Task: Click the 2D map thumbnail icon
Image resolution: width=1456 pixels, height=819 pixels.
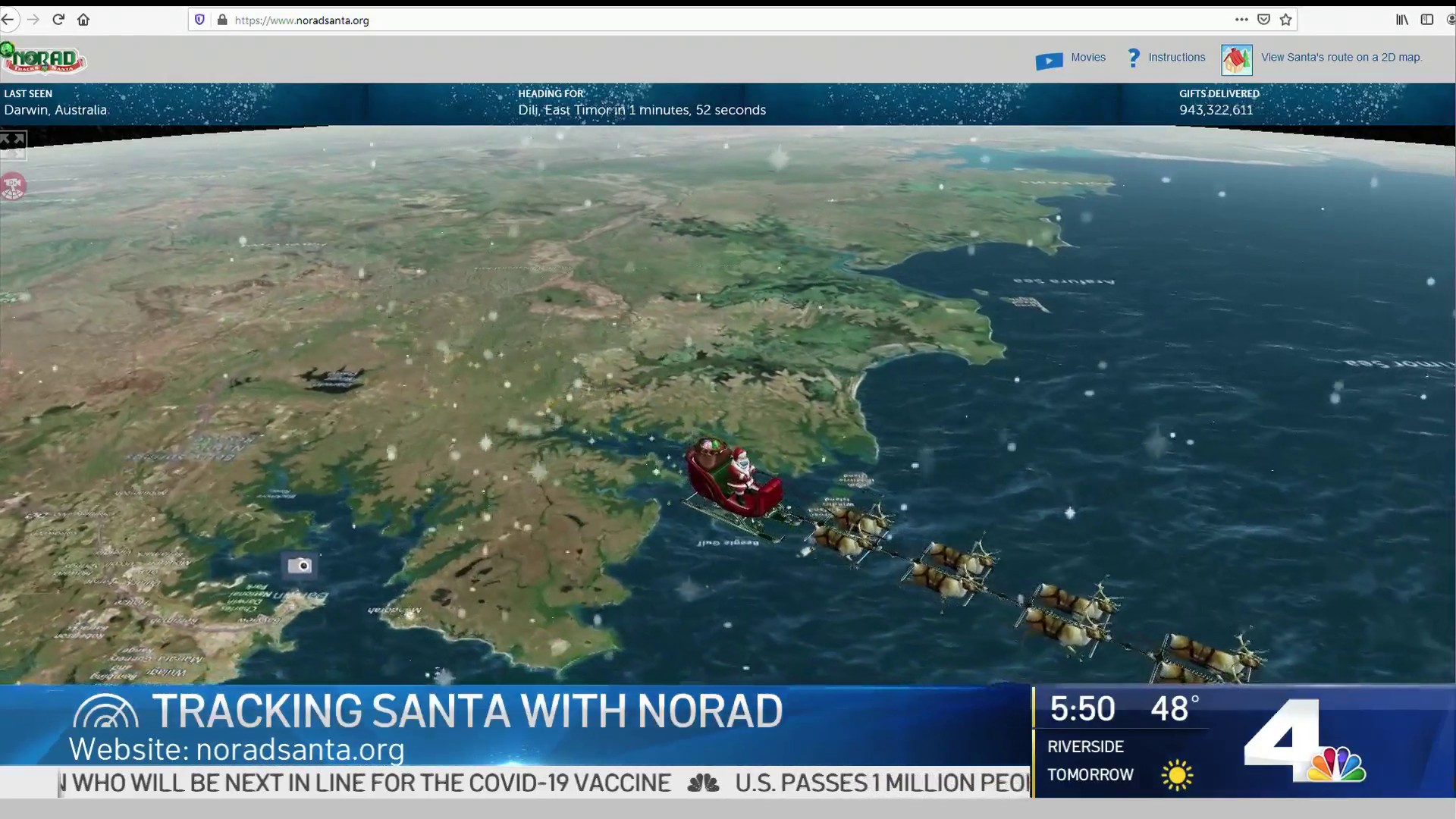Action: (1237, 60)
